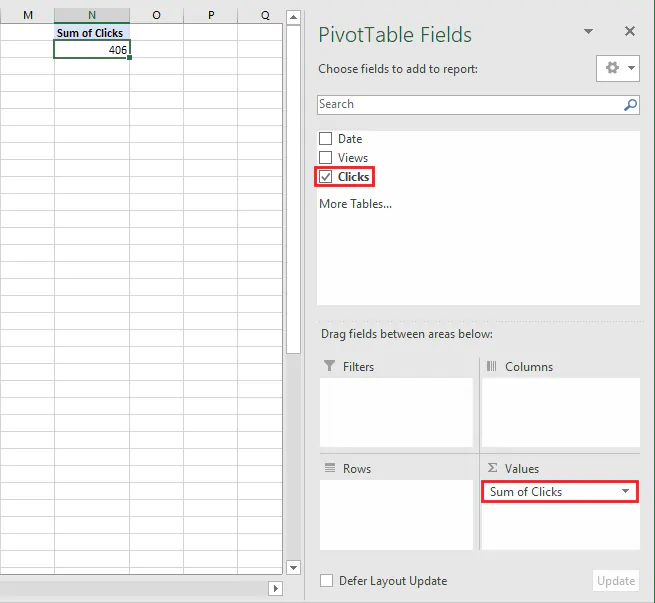
Task: Click the search magnifier icon
Action: (x=630, y=104)
